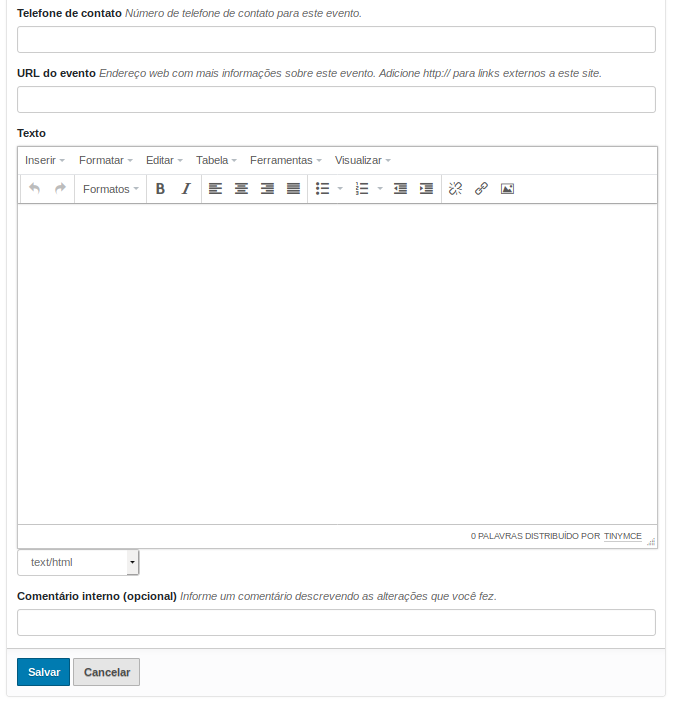Screen dimensions: 674x713
Task: Click the Salvar button
Action: click(x=44, y=672)
